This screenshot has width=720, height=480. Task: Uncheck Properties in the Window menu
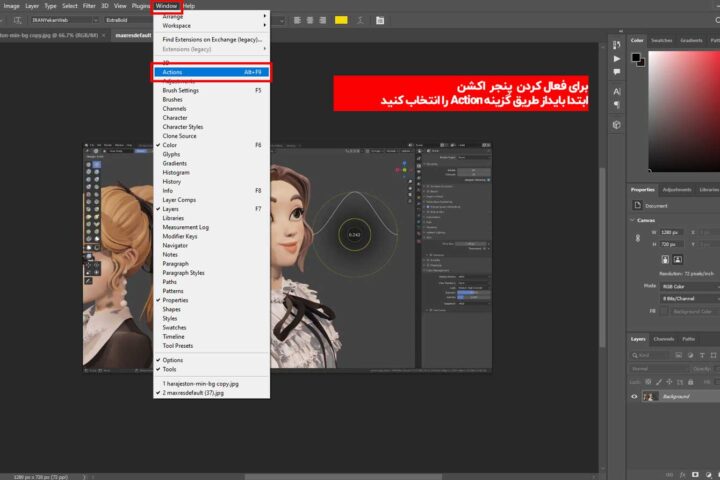(212, 300)
